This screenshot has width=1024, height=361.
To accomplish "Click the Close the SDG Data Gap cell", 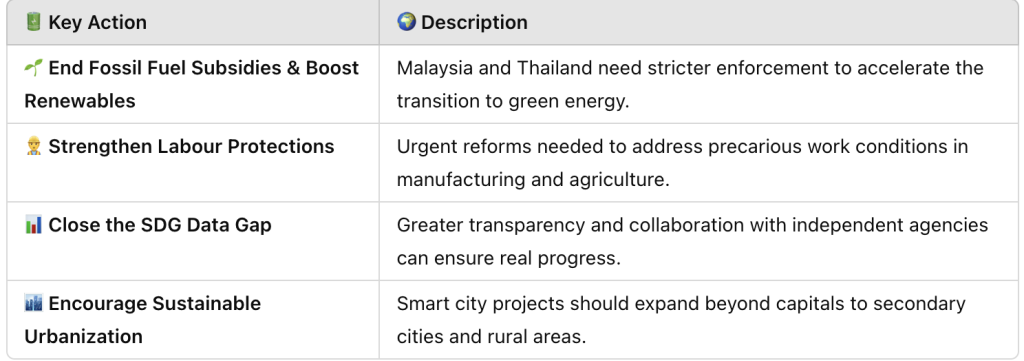I will point(193,241).
